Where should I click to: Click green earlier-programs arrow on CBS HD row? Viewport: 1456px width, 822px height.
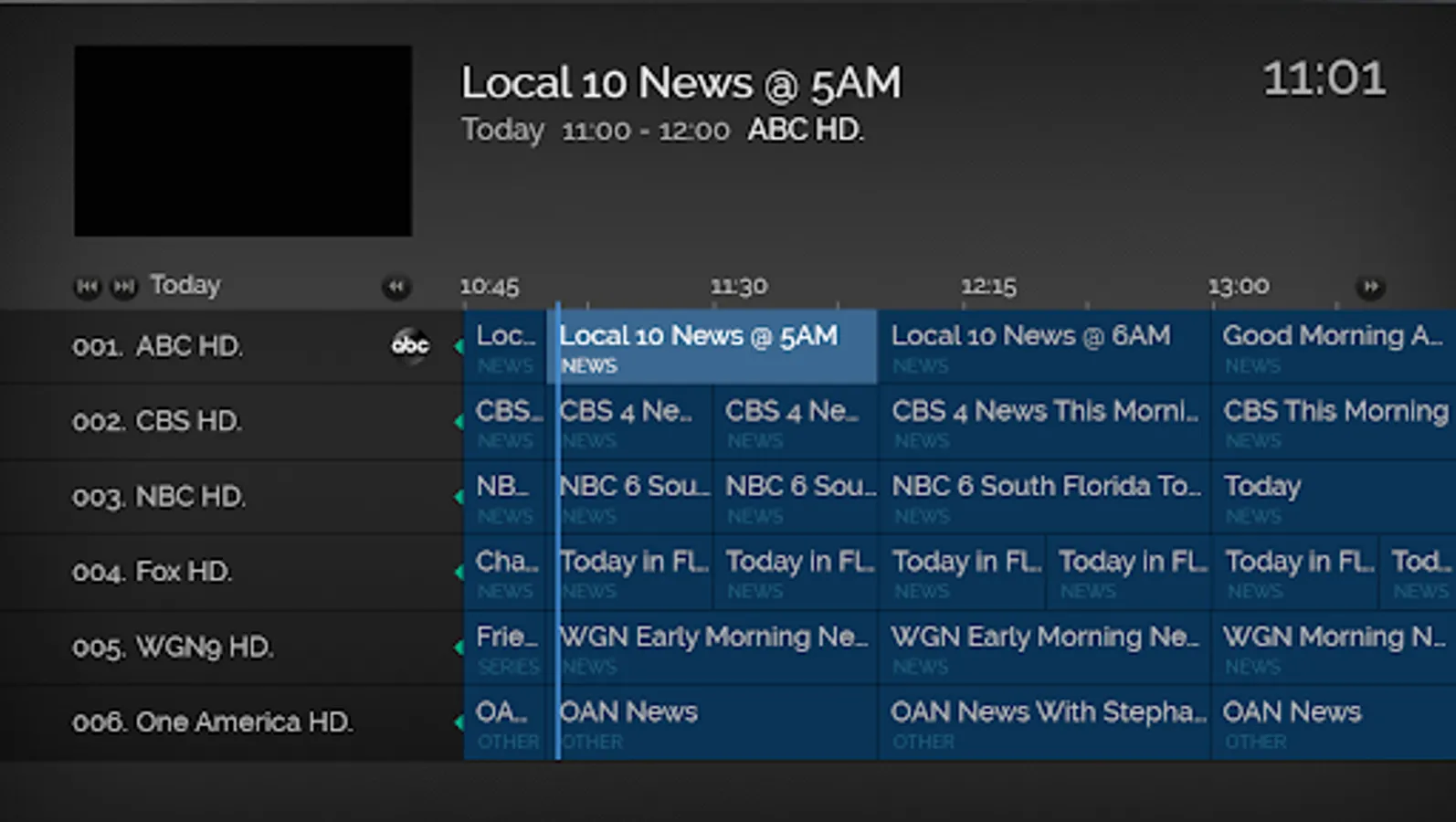tap(459, 422)
